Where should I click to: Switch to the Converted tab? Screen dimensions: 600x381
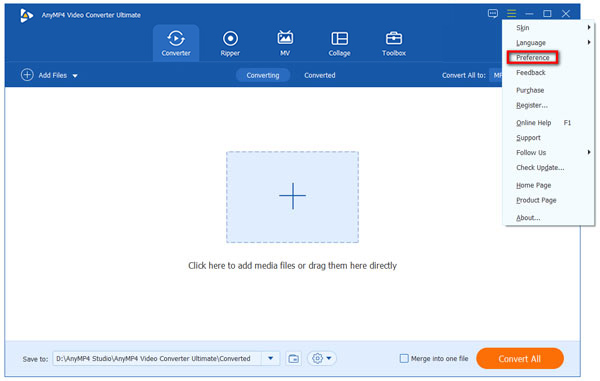click(320, 75)
